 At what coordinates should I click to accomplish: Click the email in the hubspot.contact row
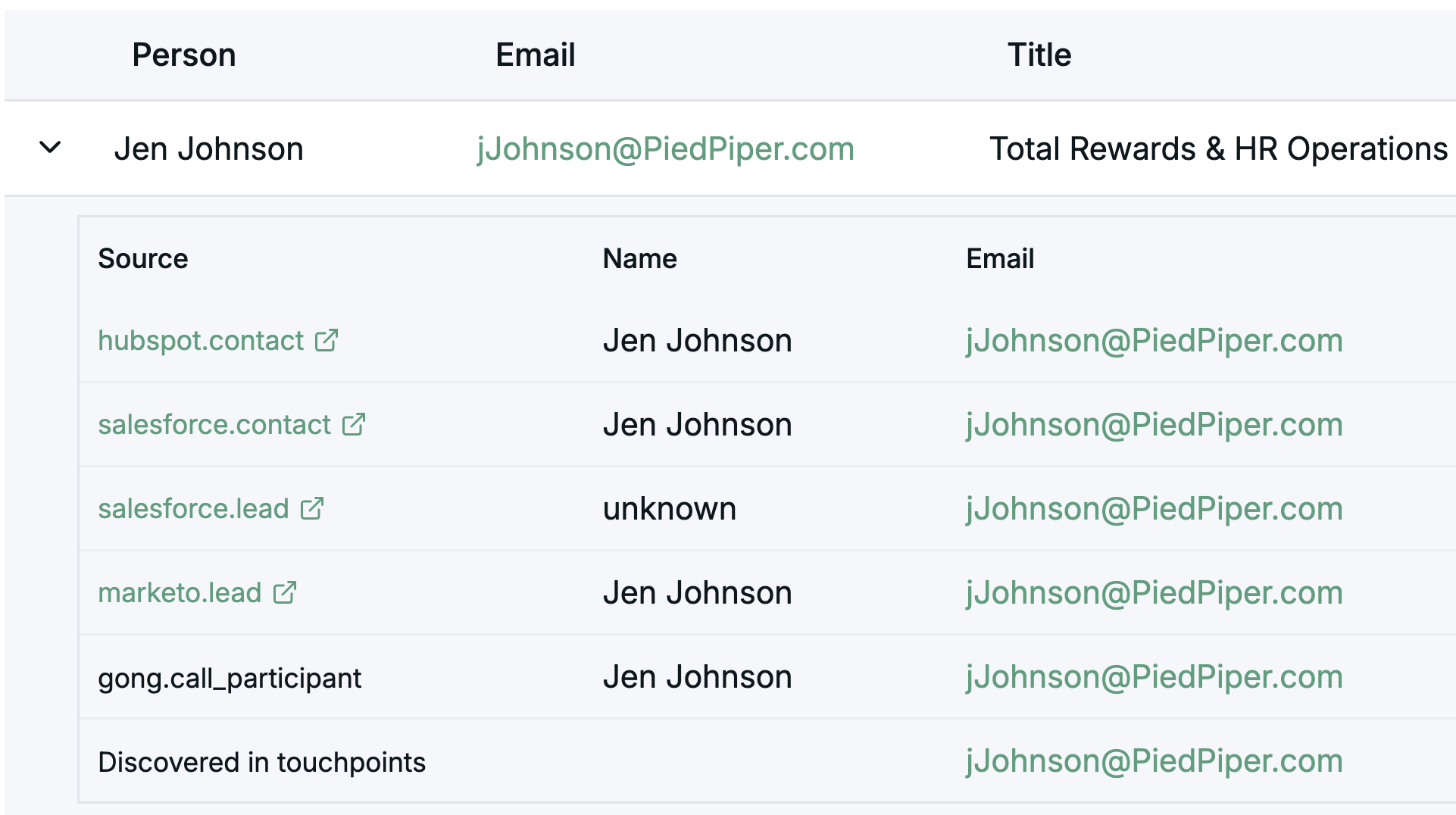pyautogui.click(x=1154, y=341)
